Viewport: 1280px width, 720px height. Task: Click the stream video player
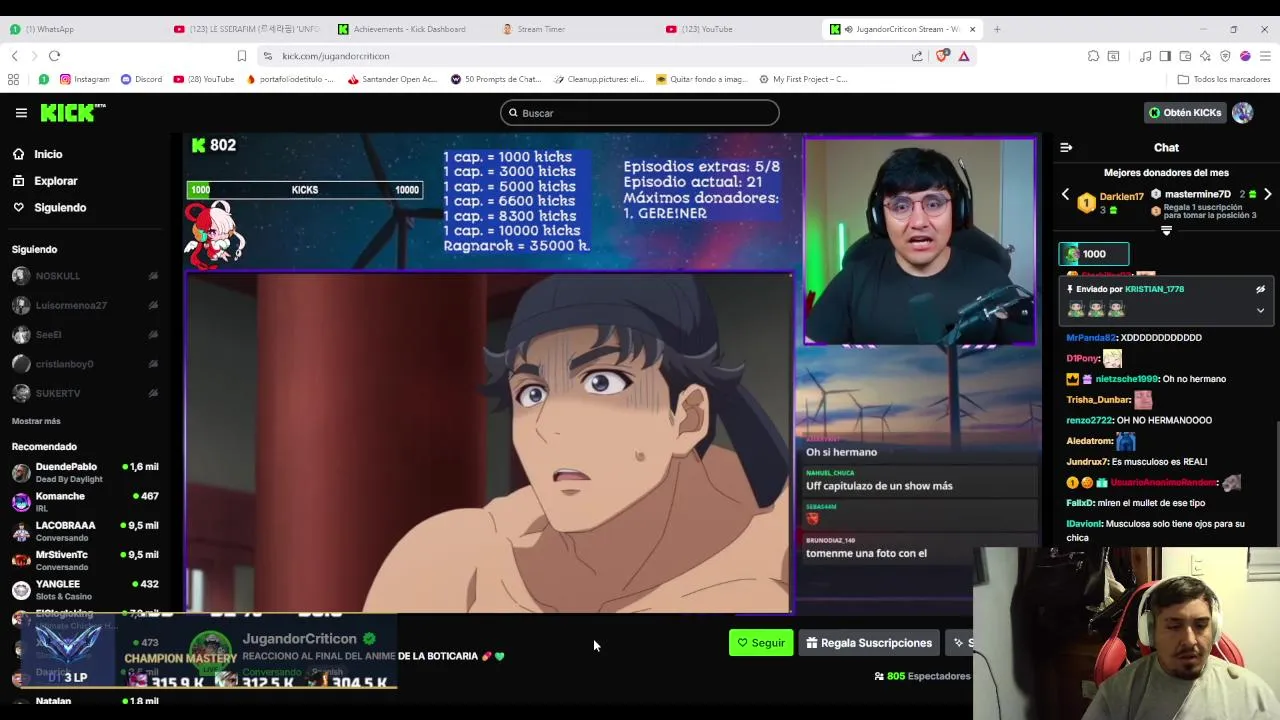click(613, 374)
